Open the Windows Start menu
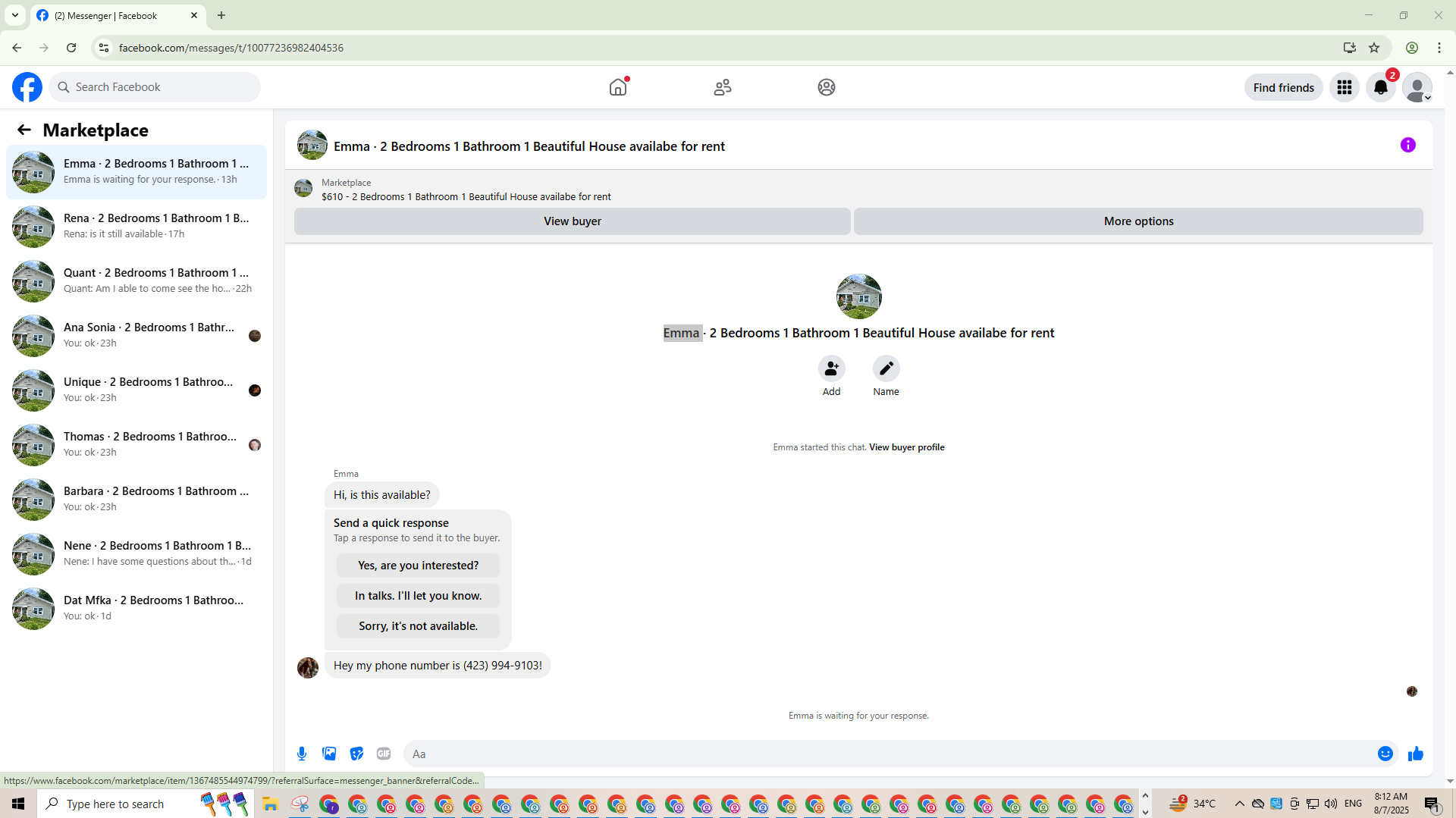The height and width of the screenshot is (818, 1456). coord(18,804)
